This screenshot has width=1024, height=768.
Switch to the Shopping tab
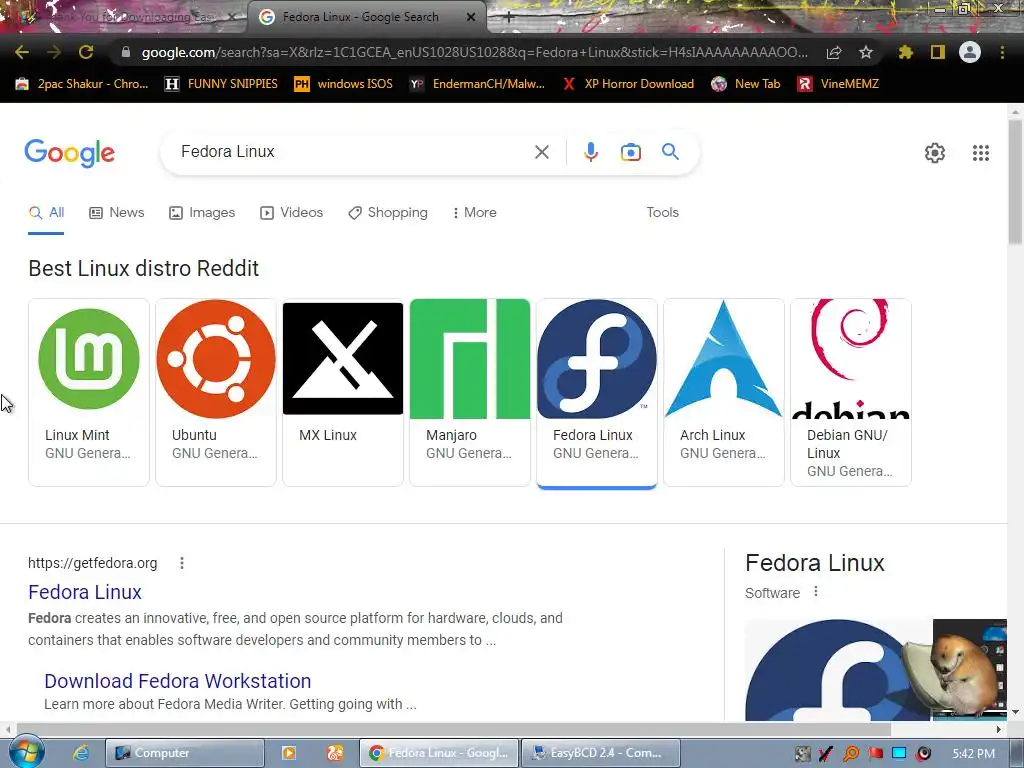tap(388, 212)
